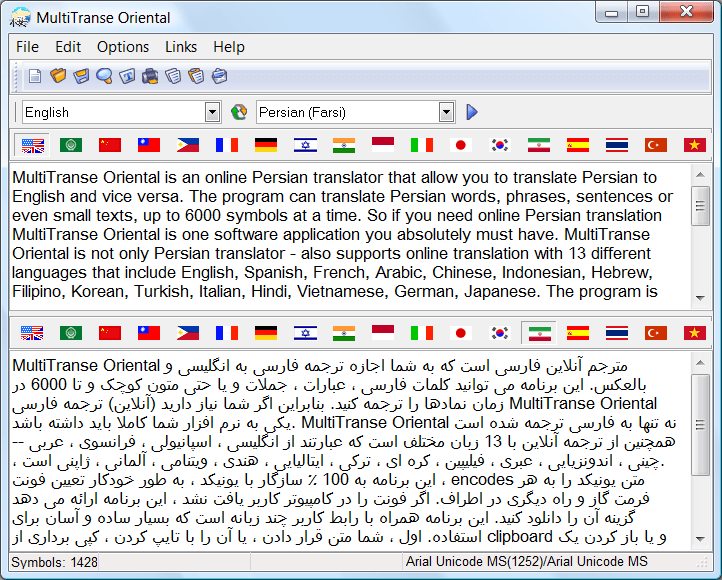This screenshot has width=722, height=580.
Task: Select Italian flag in target flag row
Action: coord(422,333)
